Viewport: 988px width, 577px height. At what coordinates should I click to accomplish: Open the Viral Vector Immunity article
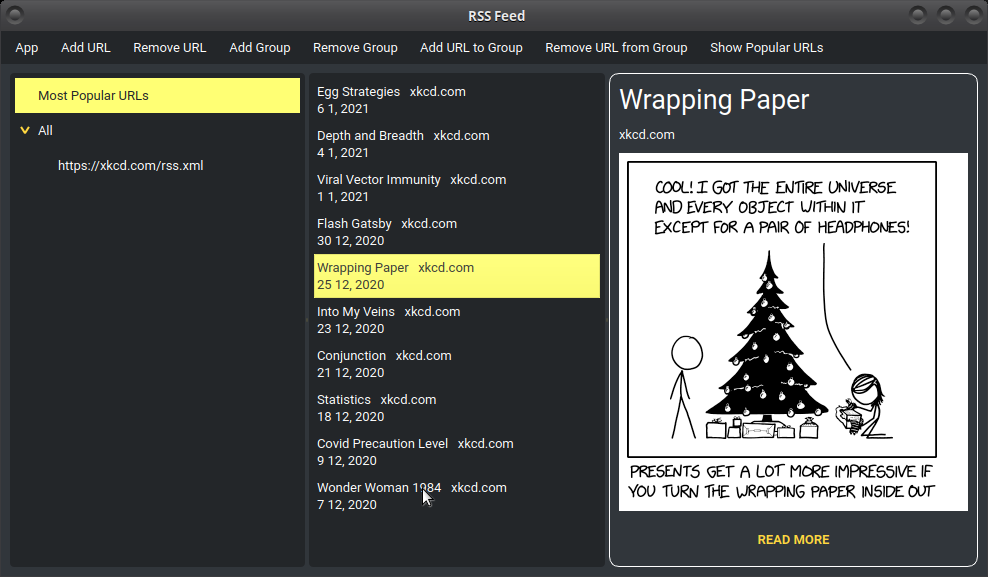(457, 188)
